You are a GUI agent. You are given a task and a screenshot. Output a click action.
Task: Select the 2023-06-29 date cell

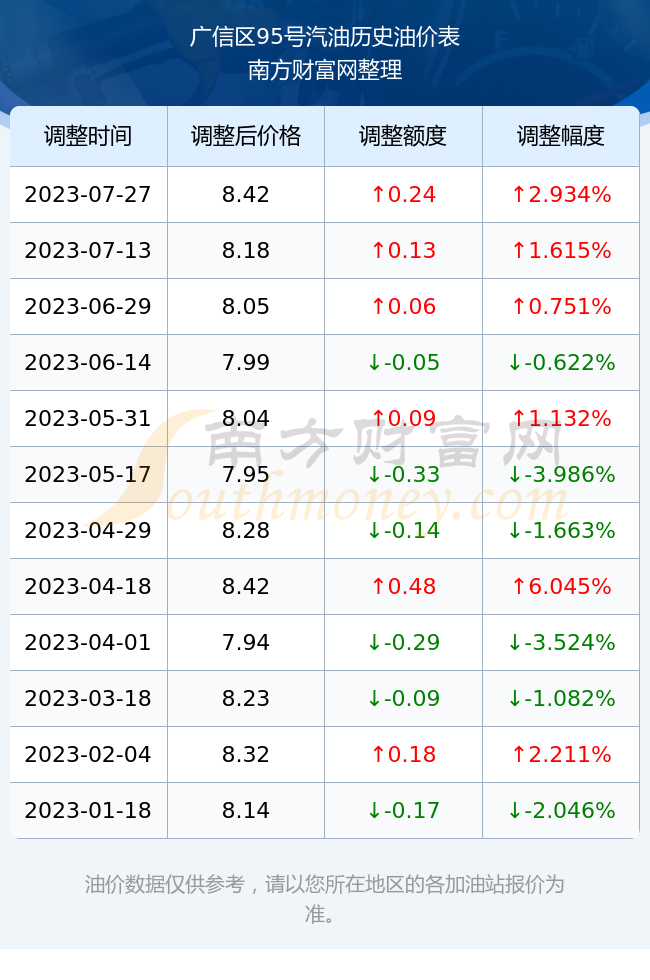(88, 306)
